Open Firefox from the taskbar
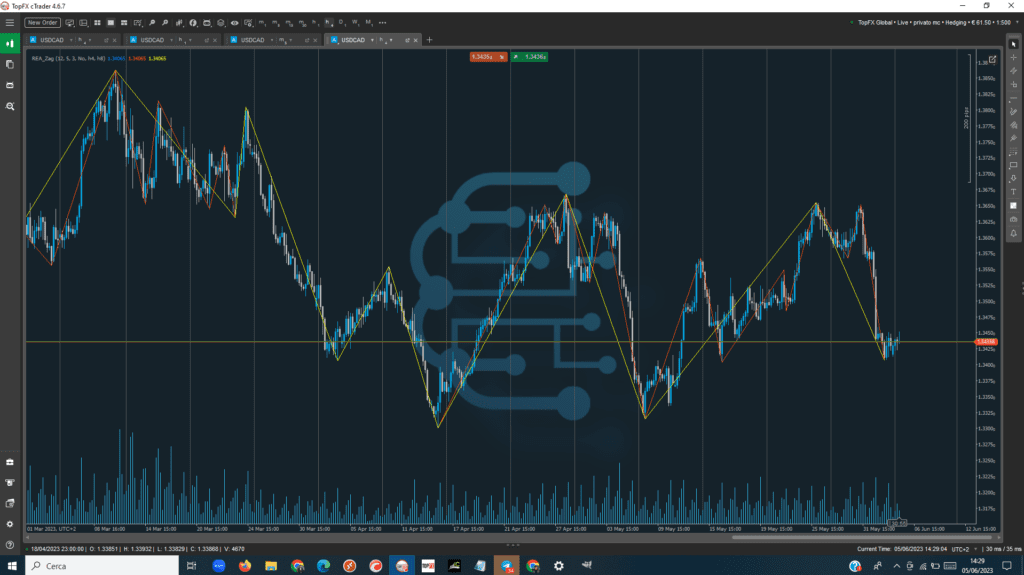 [245, 566]
